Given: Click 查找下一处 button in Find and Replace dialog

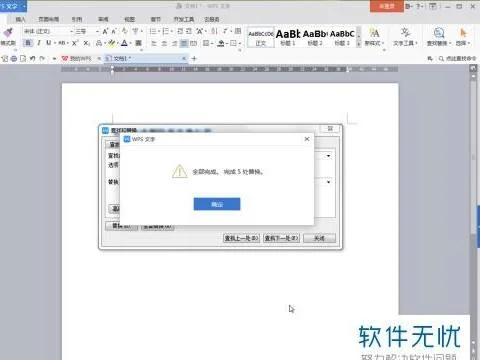Looking at the screenshot, I should pyautogui.click(x=281, y=238).
